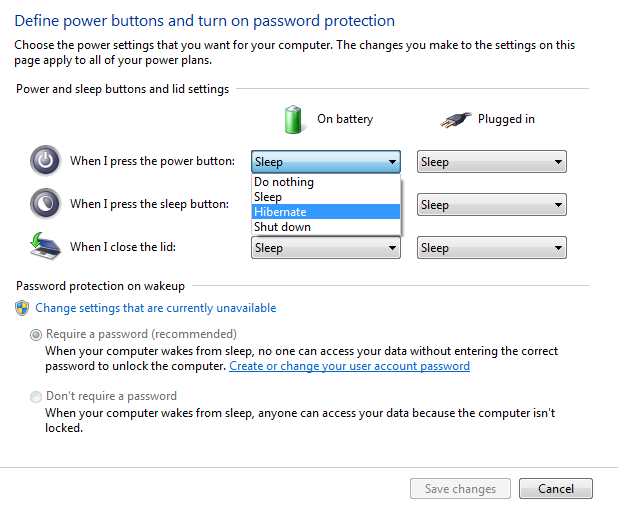
Task: Click 'Change settings that are currently unavailable'
Action: [156, 308]
